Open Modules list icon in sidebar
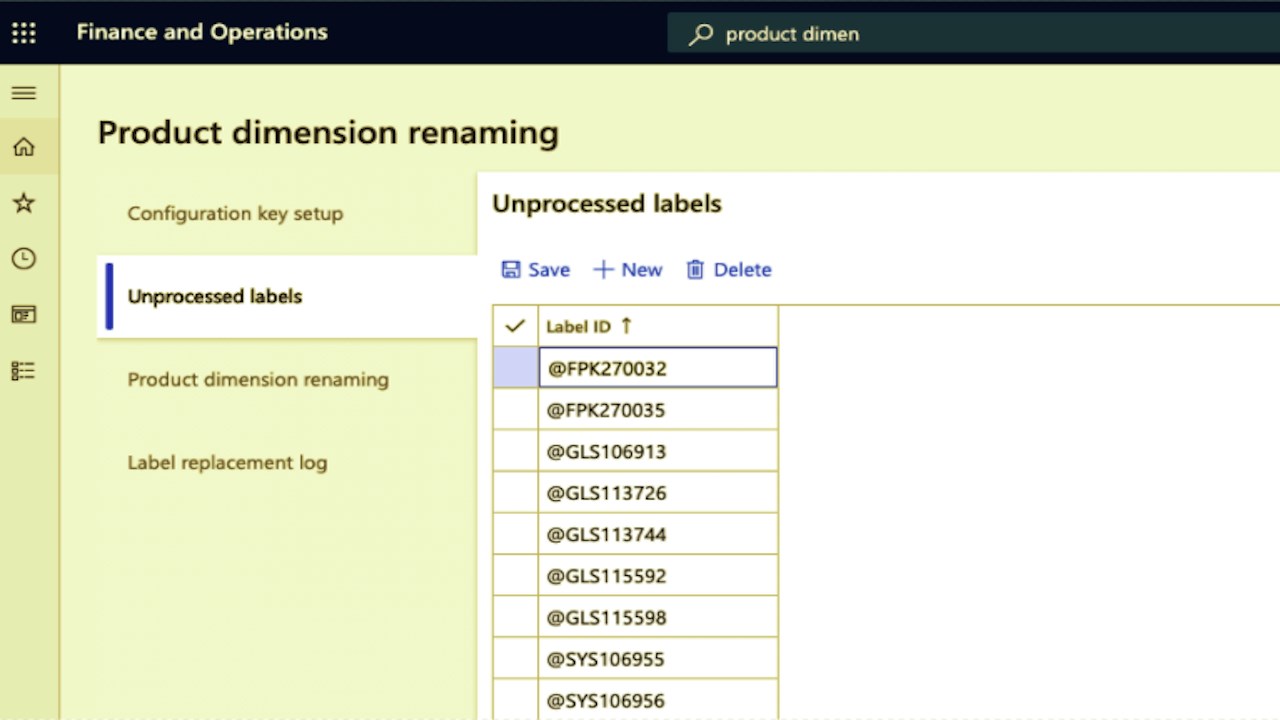Viewport: 1280px width, 720px height. [24, 371]
